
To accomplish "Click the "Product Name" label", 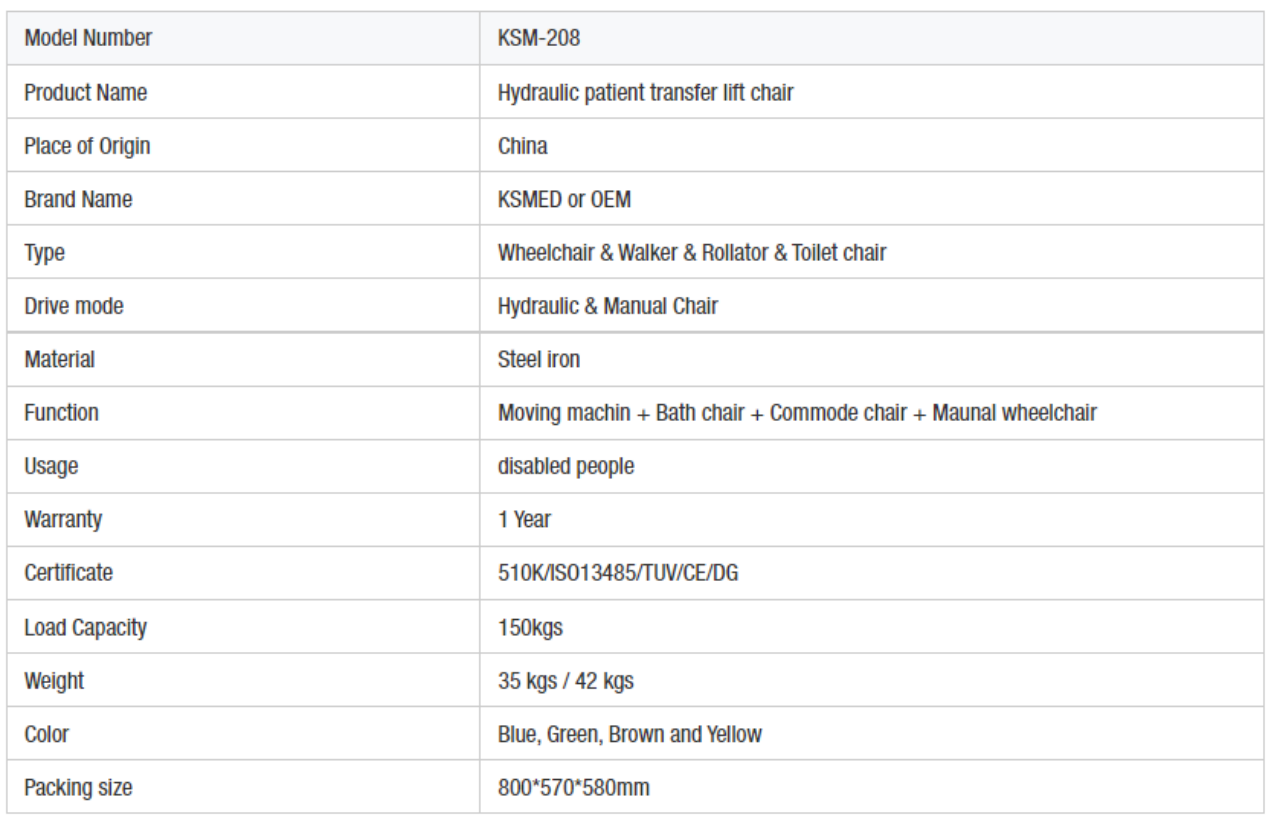I will coord(85,92).
